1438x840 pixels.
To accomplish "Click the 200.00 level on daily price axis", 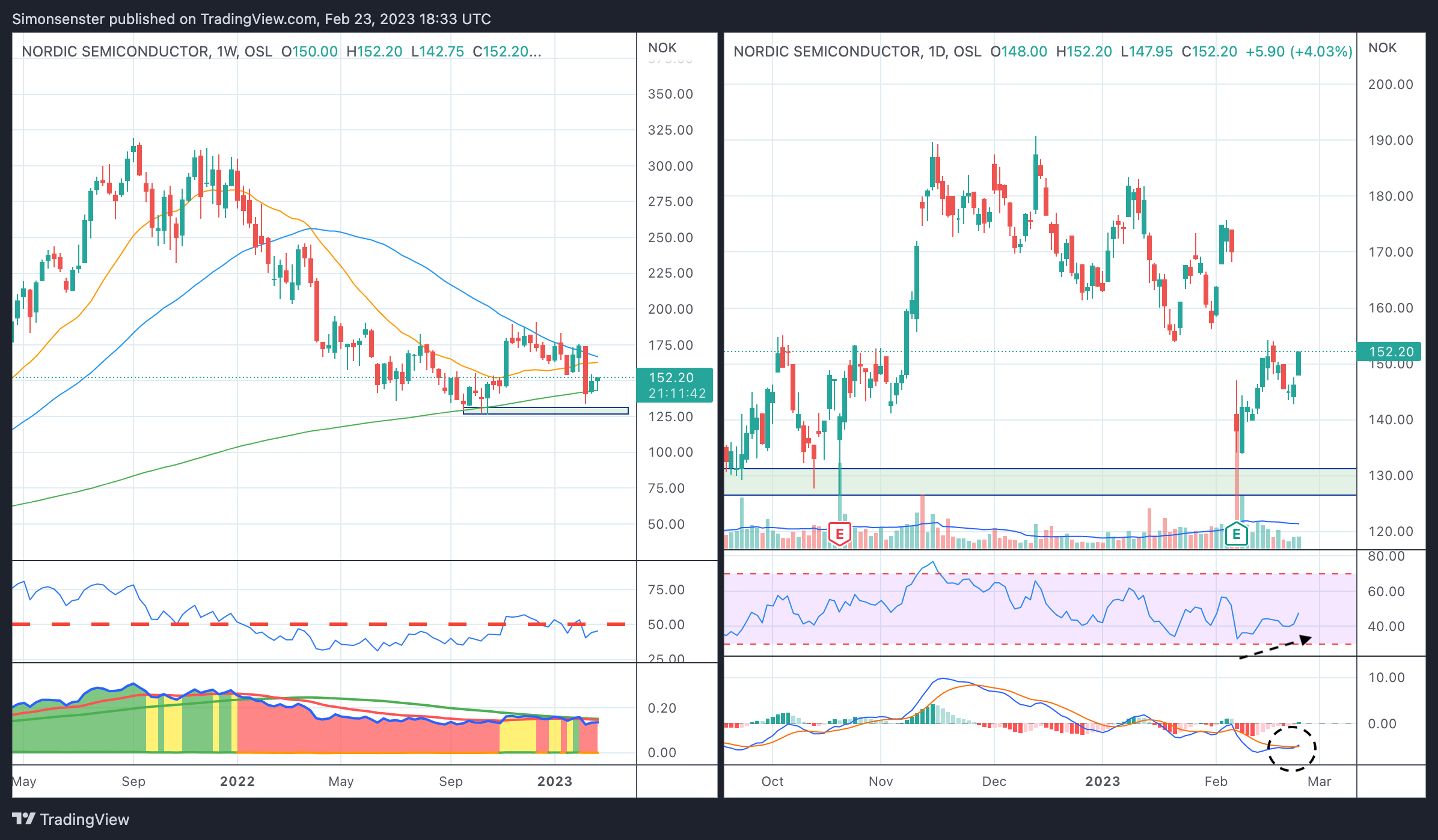I will tap(1391, 85).
